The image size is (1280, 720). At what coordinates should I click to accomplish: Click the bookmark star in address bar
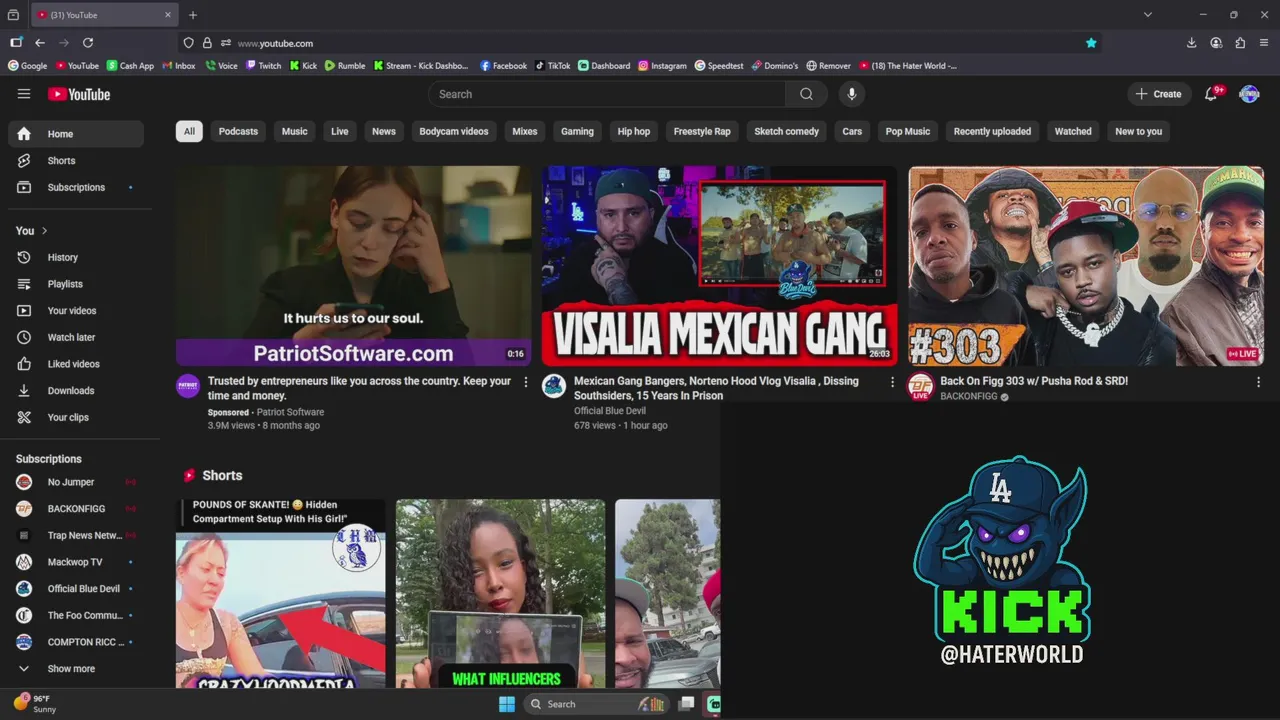[x=1091, y=43]
